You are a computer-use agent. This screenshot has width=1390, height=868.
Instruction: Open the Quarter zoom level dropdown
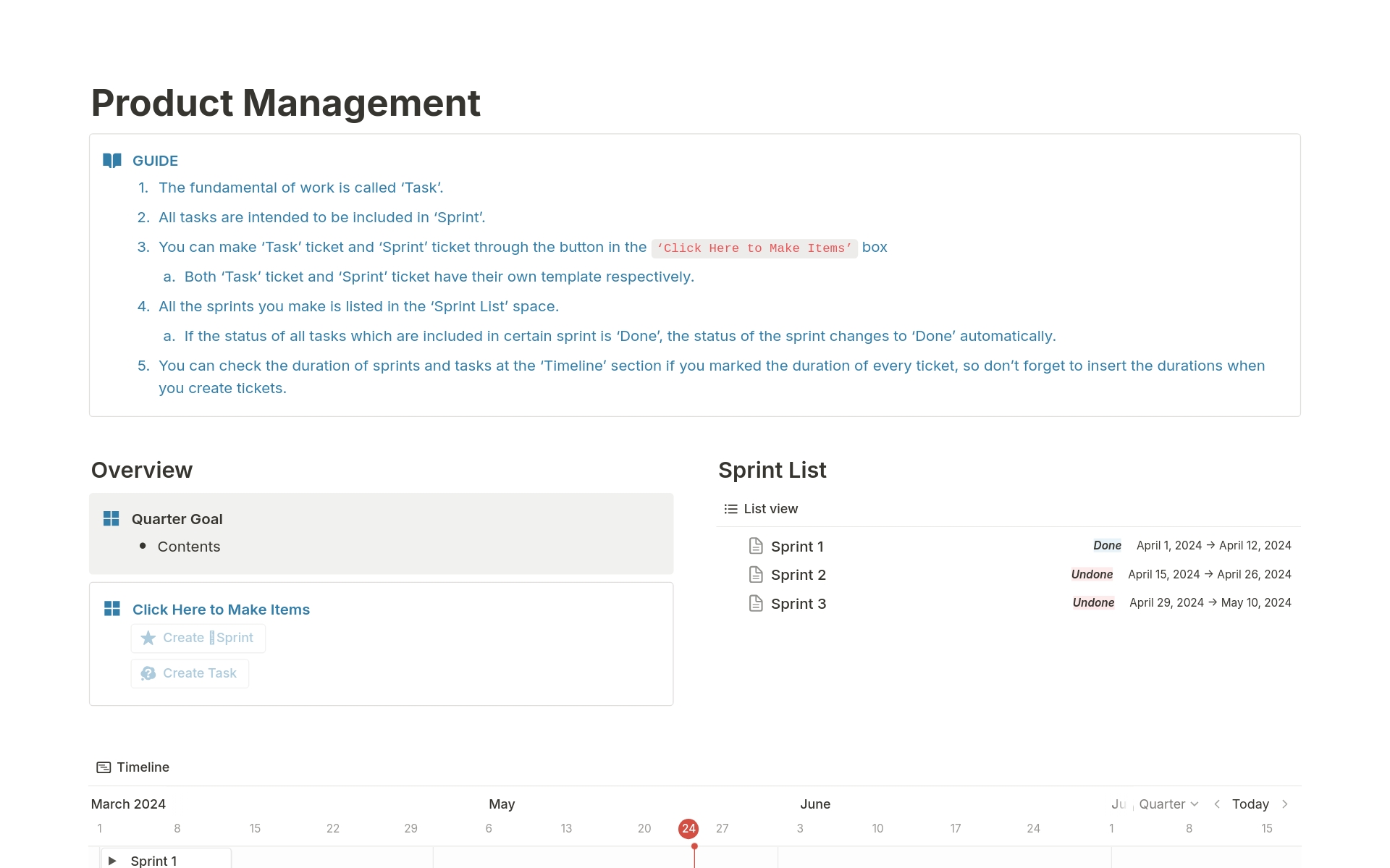click(x=1166, y=804)
